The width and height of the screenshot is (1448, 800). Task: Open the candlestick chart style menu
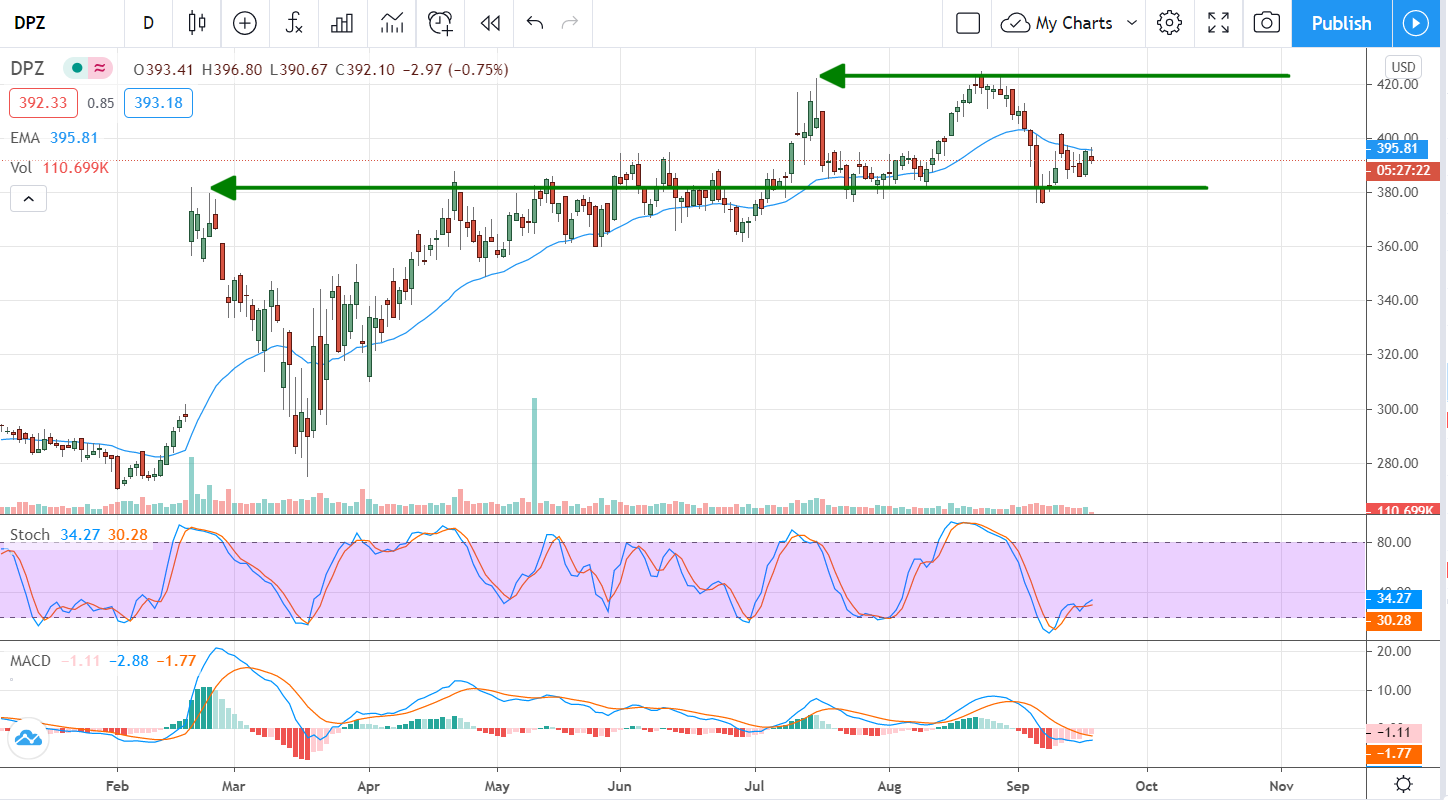pyautogui.click(x=196, y=23)
